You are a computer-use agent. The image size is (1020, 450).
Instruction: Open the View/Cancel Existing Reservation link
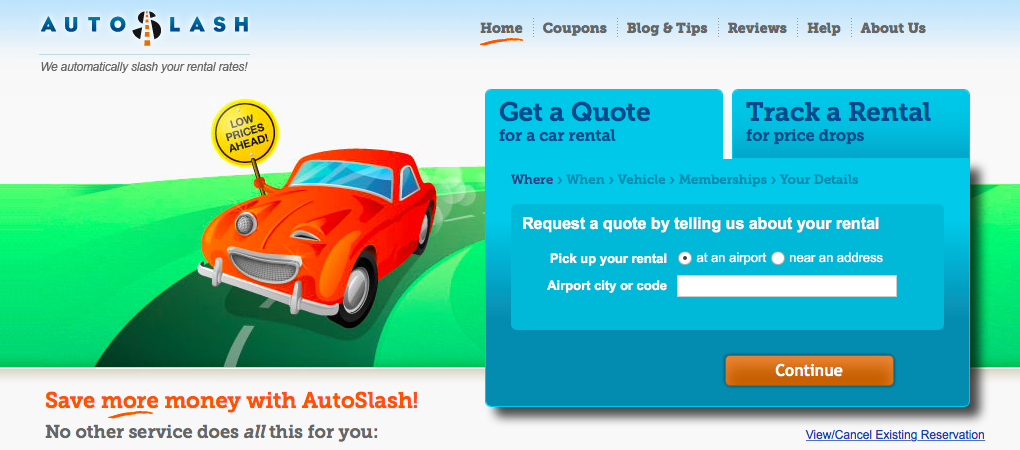click(894, 434)
